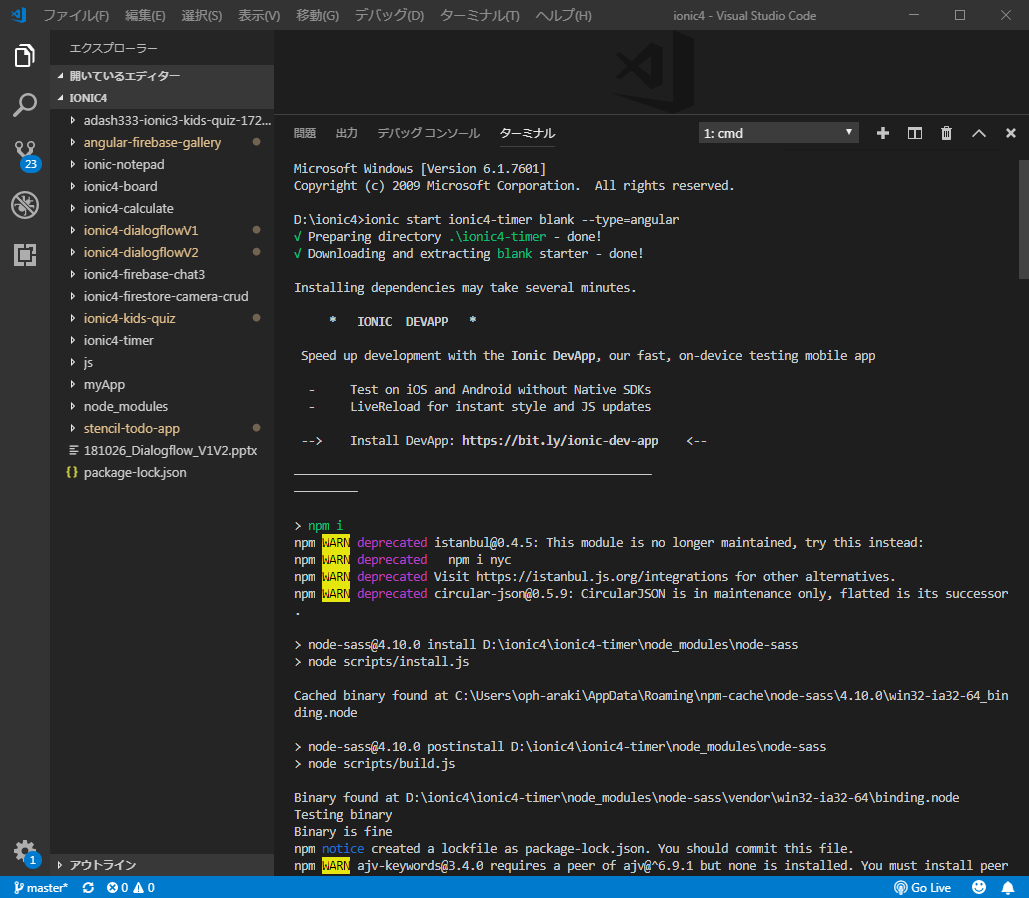Open the terminal selector dropdown '1: cmd'
Screen dimensions: 1029x898
[x=778, y=133]
